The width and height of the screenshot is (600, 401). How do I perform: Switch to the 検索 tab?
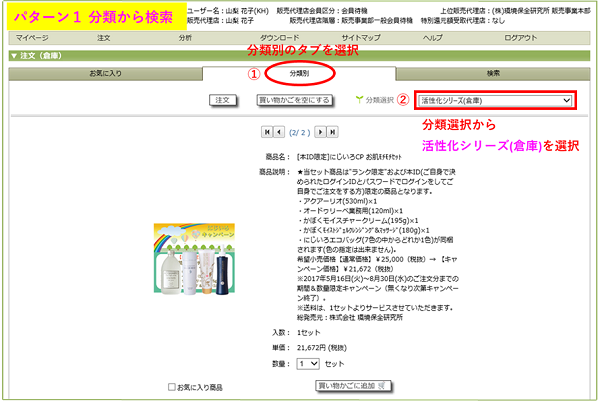coord(493,74)
